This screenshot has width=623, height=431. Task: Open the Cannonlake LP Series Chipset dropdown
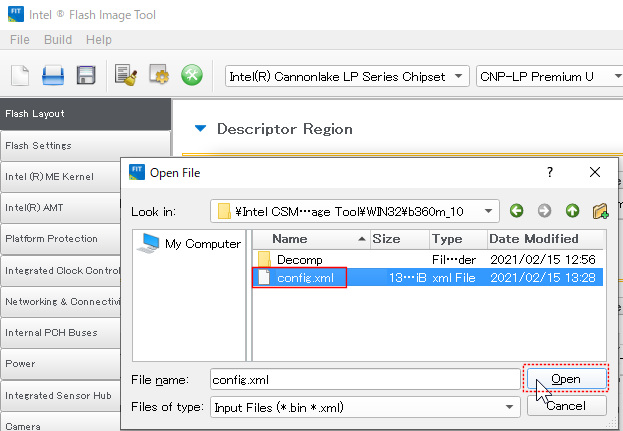pos(346,76)
